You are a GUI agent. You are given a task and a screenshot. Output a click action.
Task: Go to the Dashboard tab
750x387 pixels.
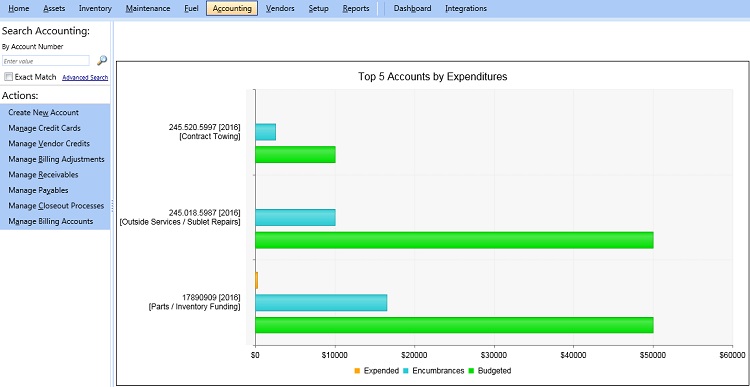[412, 8]
